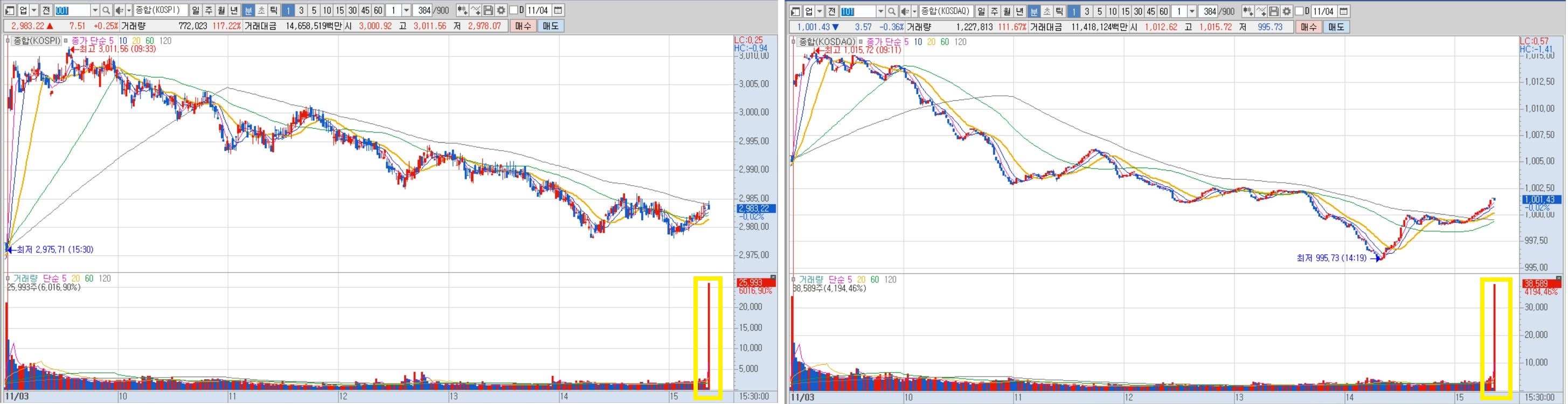The image size is (1568, 404).
Task: Click the 매수 buy button in KOSDAQ chart
Action: tap(1309, 27)
